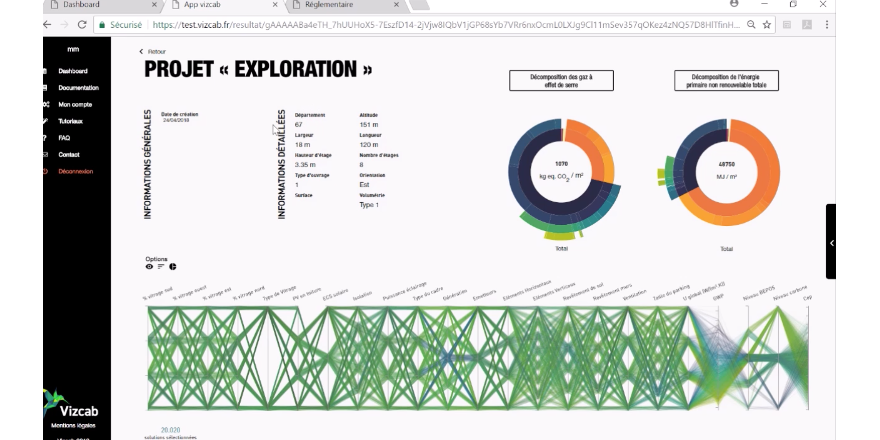The width and height of the screenshot is (880, 440).
Task: Click the 'Niveau BEPOS' axis label
Action: point(759,293)
